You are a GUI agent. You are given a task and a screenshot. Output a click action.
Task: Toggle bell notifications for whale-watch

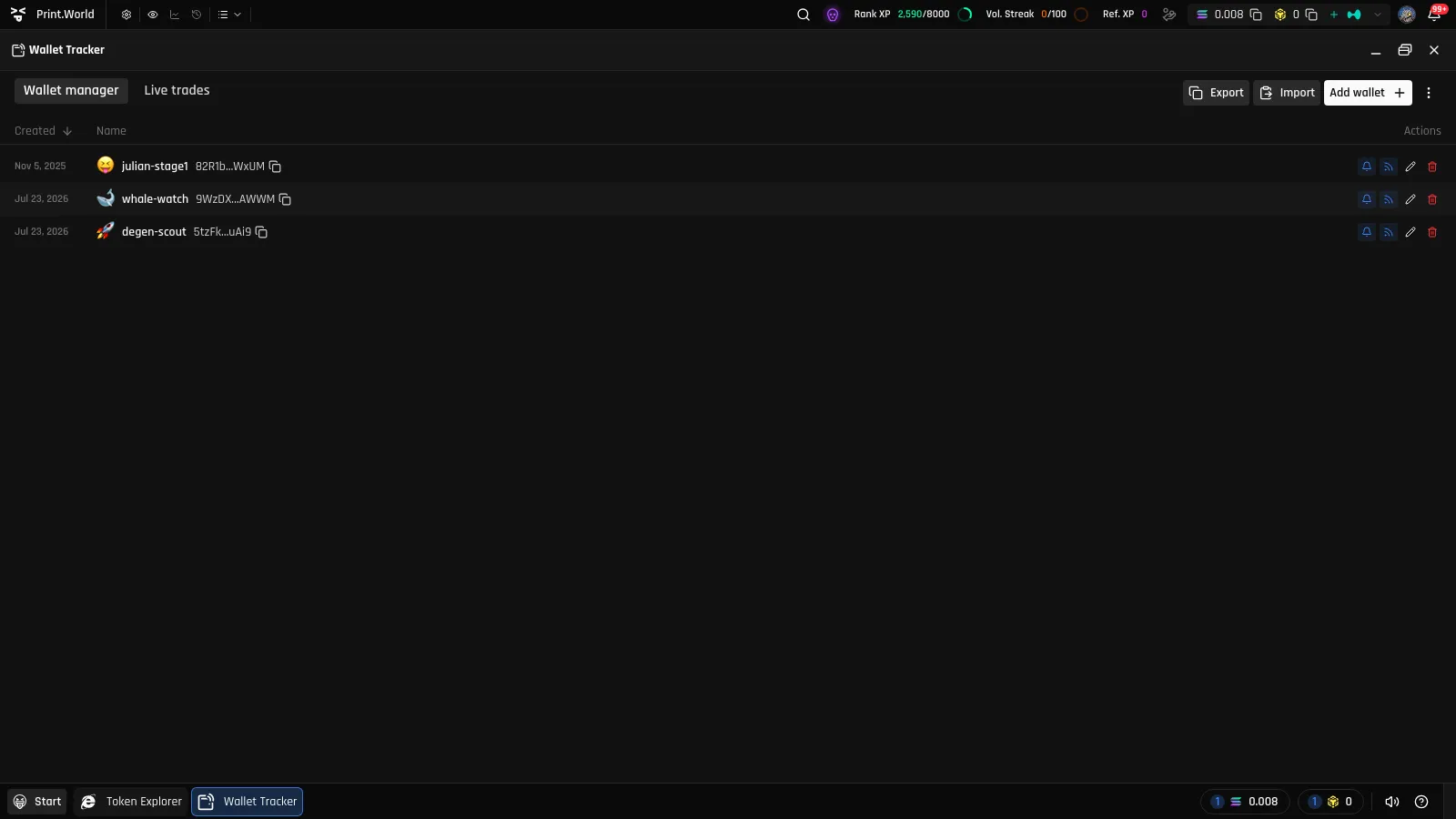pyautogui.click(x=1367, y=199)
